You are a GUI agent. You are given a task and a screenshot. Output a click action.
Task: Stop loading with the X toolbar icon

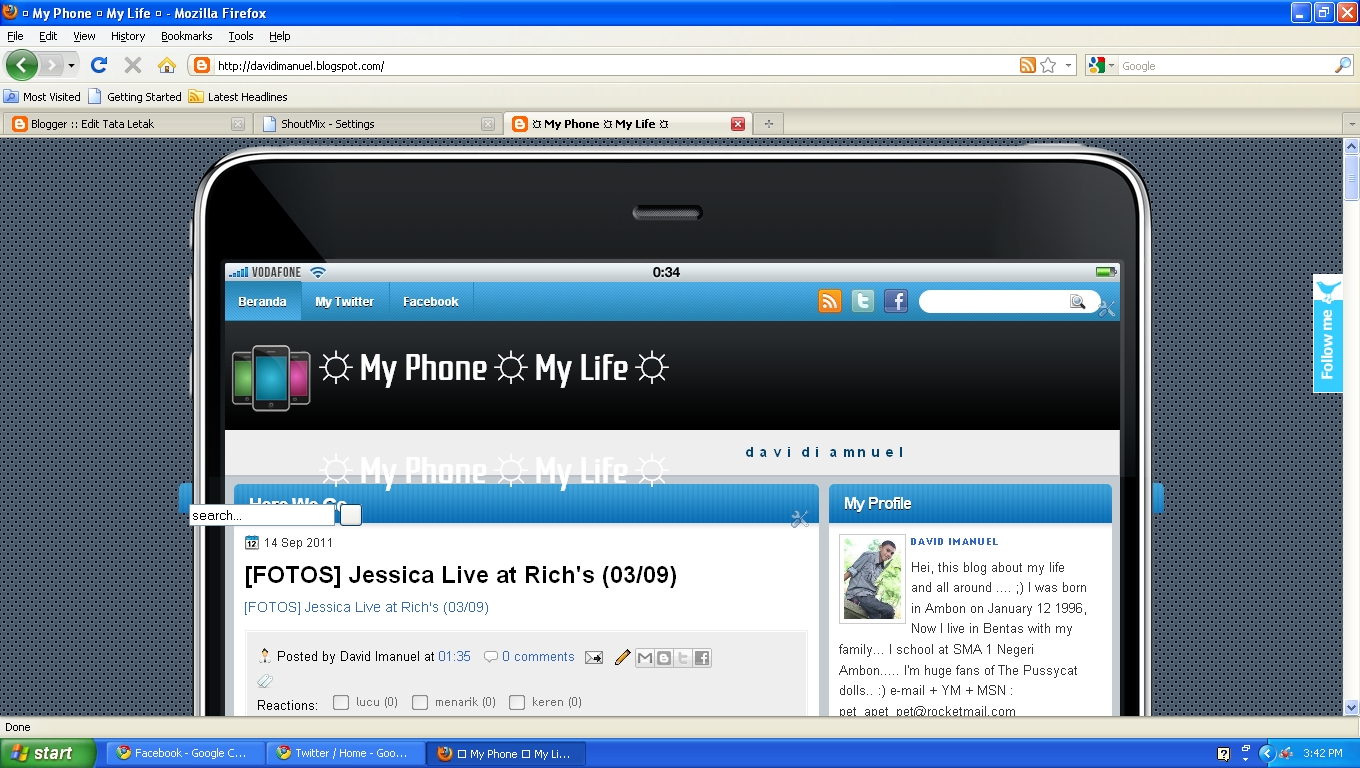coord(132,65)
